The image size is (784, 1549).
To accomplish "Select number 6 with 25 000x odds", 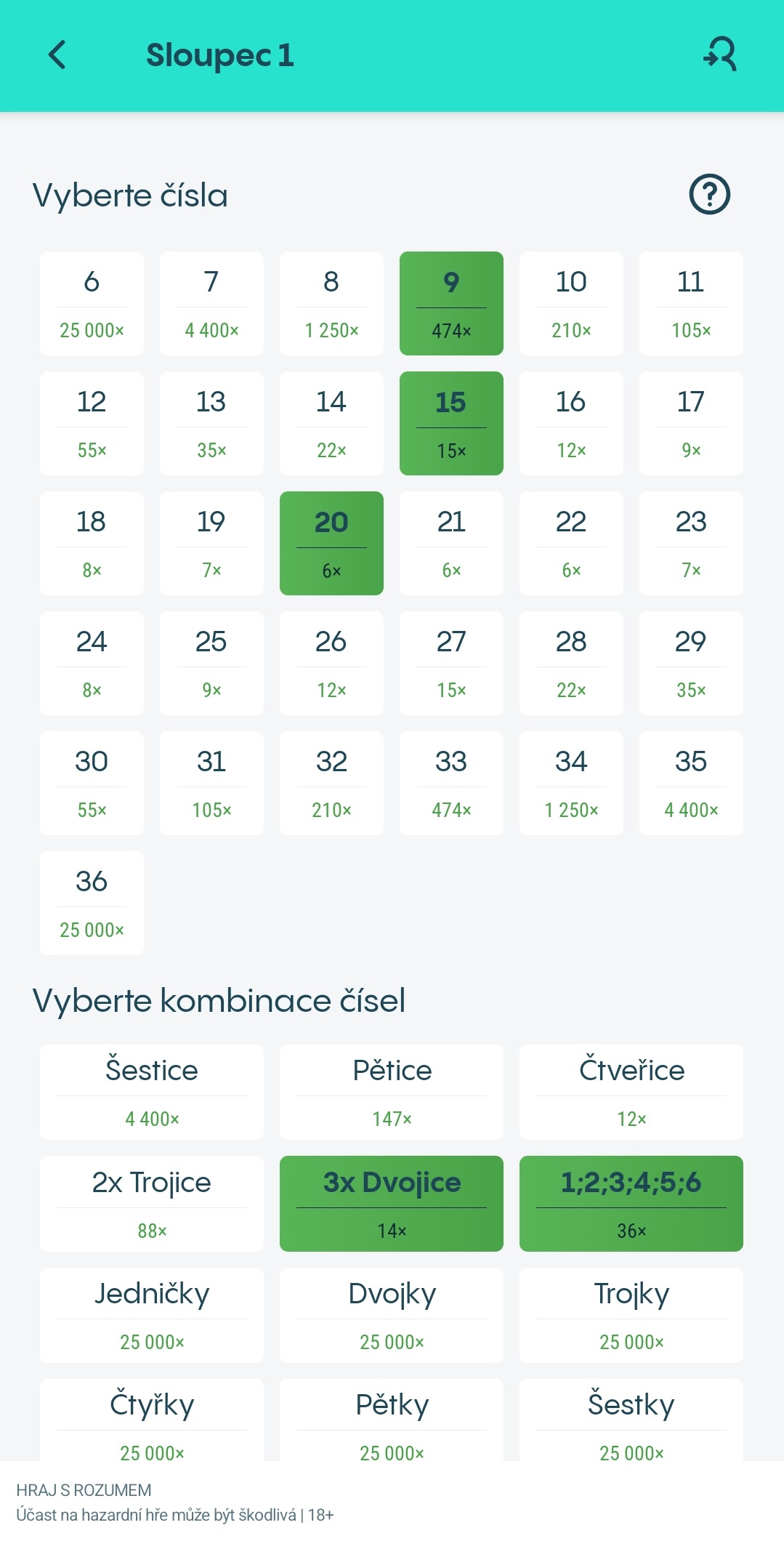I will 92,303.
